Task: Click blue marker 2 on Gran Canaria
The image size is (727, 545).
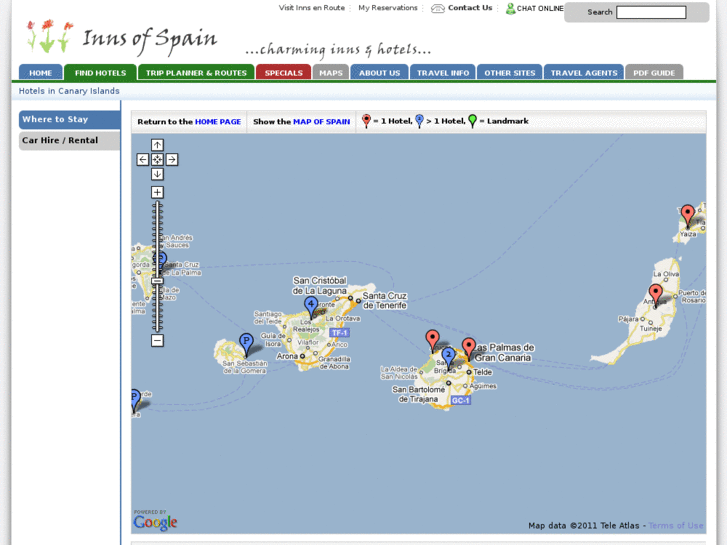Action: [448, 357]
